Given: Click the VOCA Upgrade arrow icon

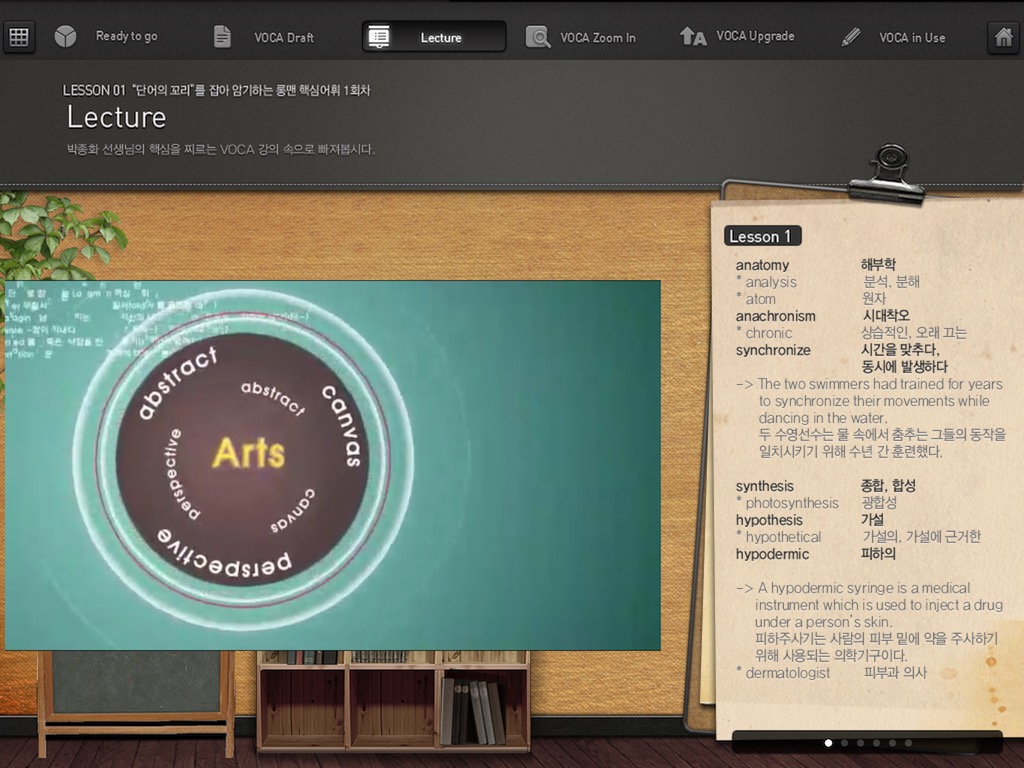Looking at the screenshot, I should coord(693,37).
